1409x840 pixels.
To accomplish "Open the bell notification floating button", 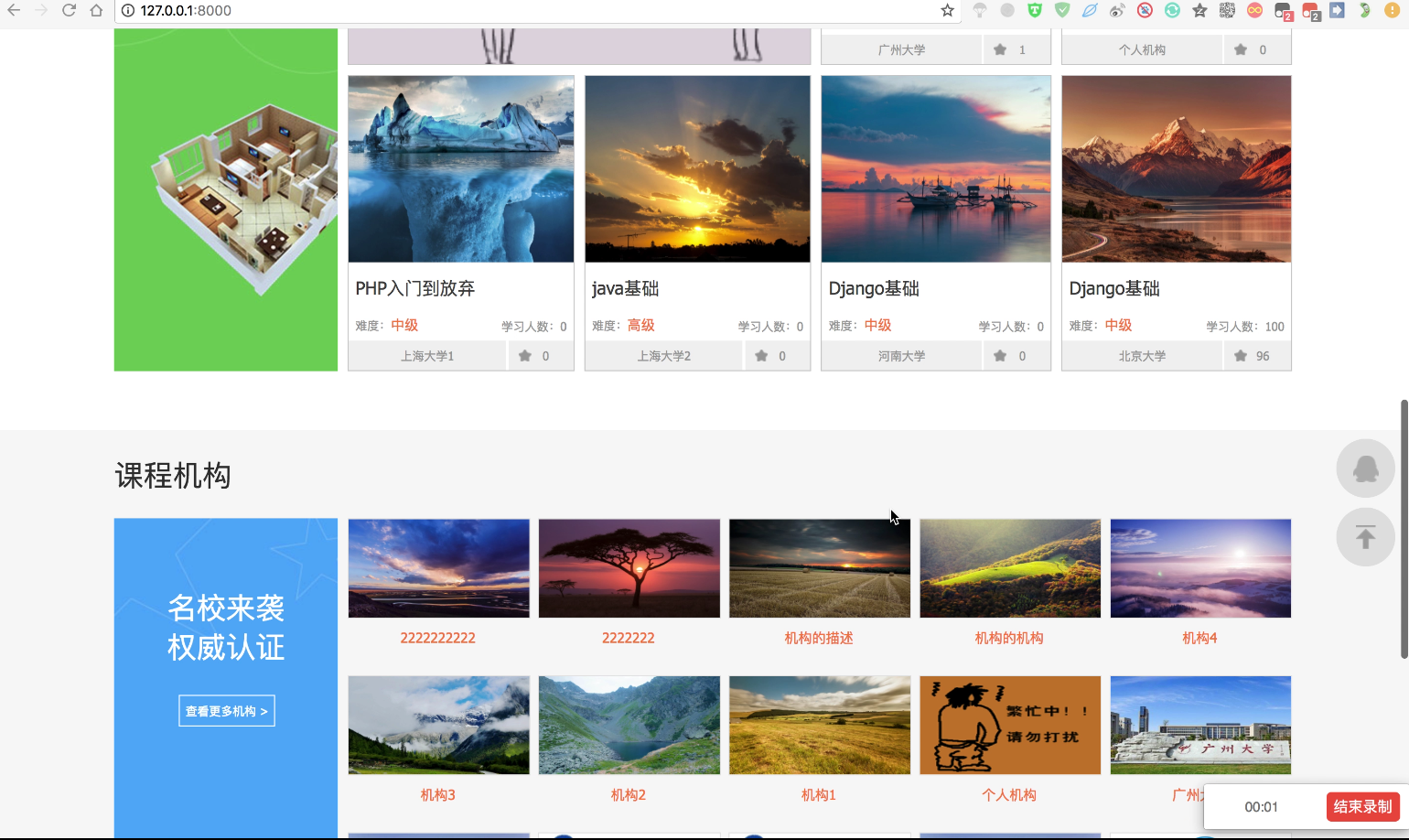I will point(1365,468).
